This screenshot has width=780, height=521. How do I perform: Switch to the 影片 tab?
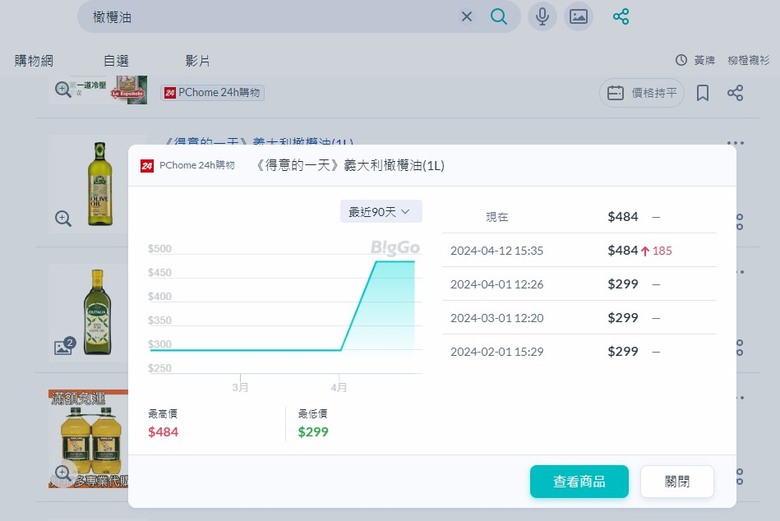click(x=197, y=61)
